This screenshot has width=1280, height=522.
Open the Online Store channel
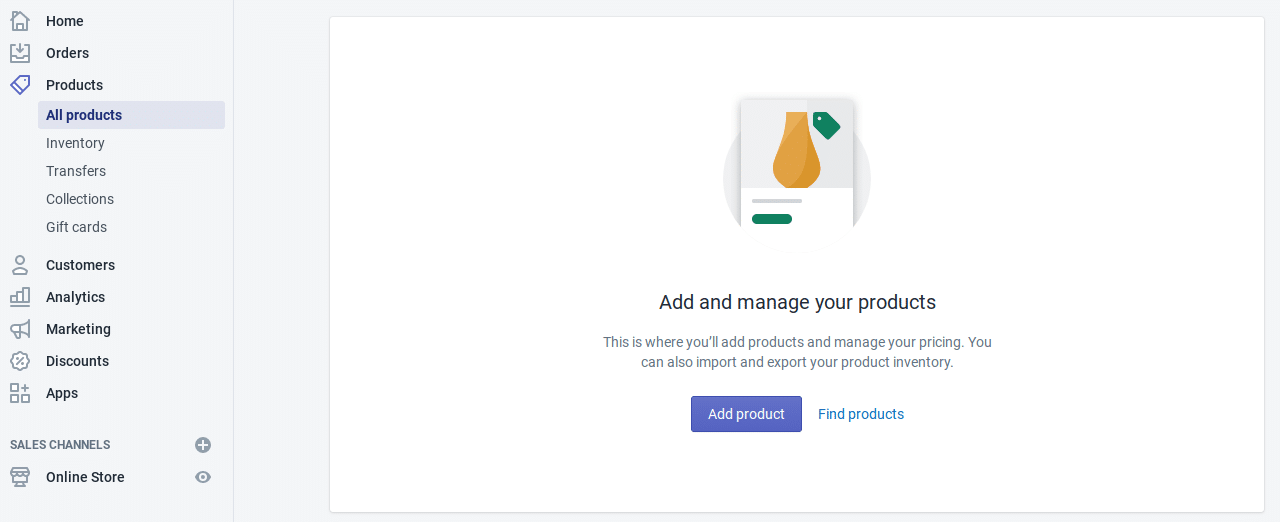[x=85, y=477]
